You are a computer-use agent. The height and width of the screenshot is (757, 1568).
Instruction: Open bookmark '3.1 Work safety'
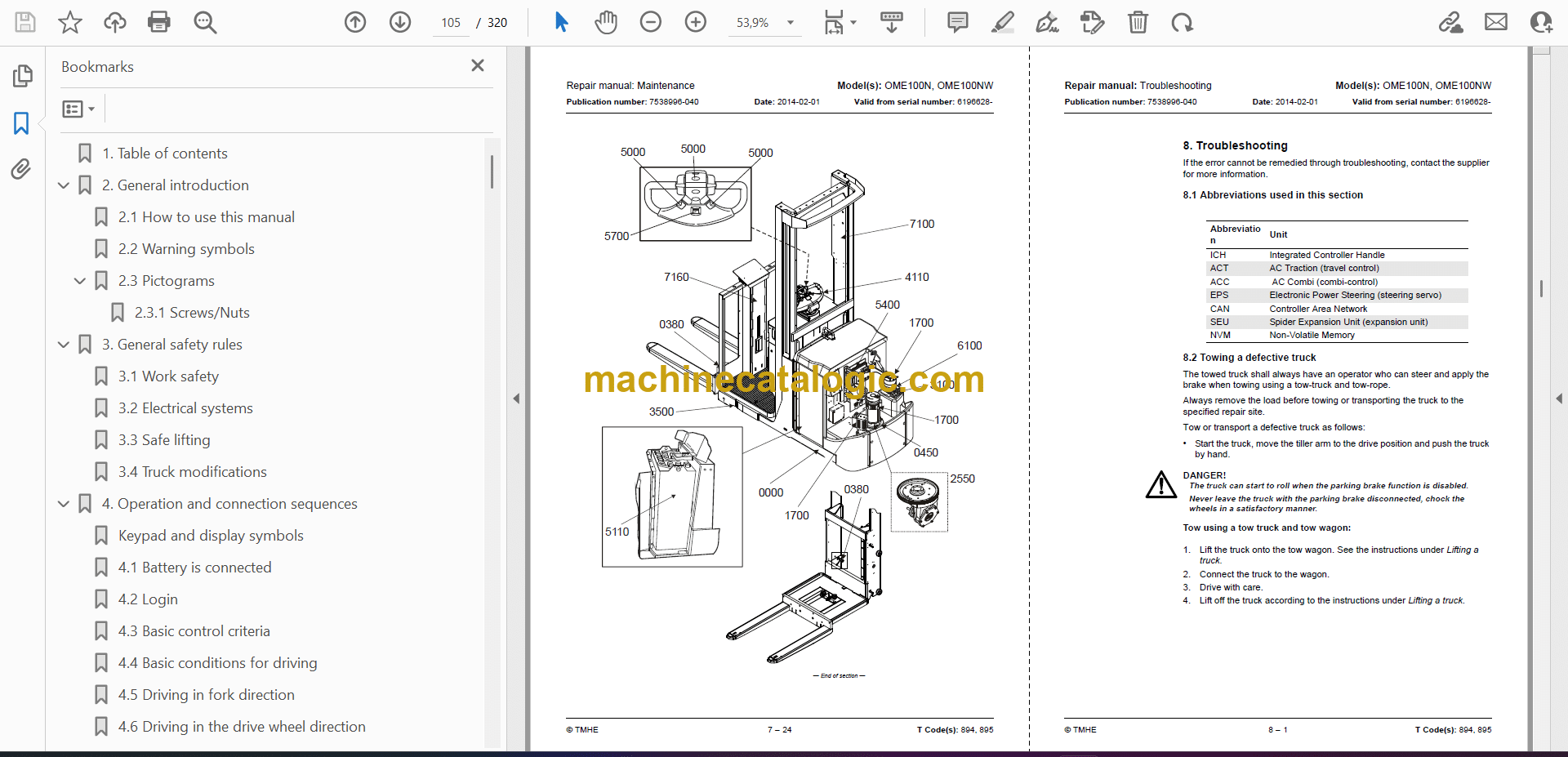168,376
